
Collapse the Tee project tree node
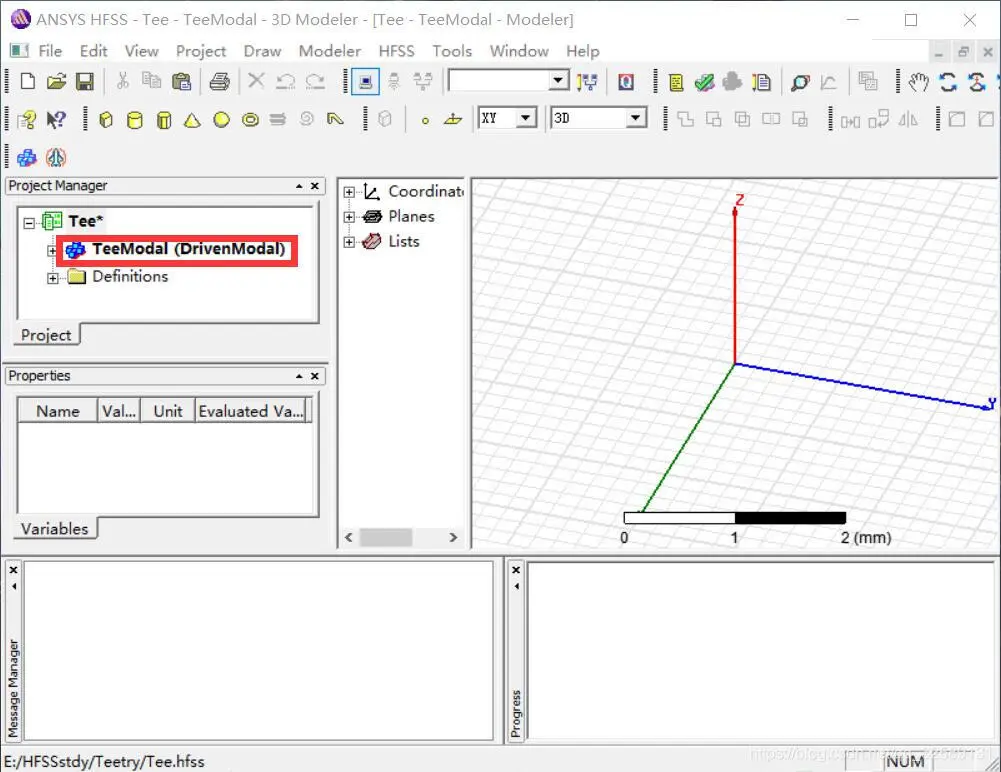[29, 223]
